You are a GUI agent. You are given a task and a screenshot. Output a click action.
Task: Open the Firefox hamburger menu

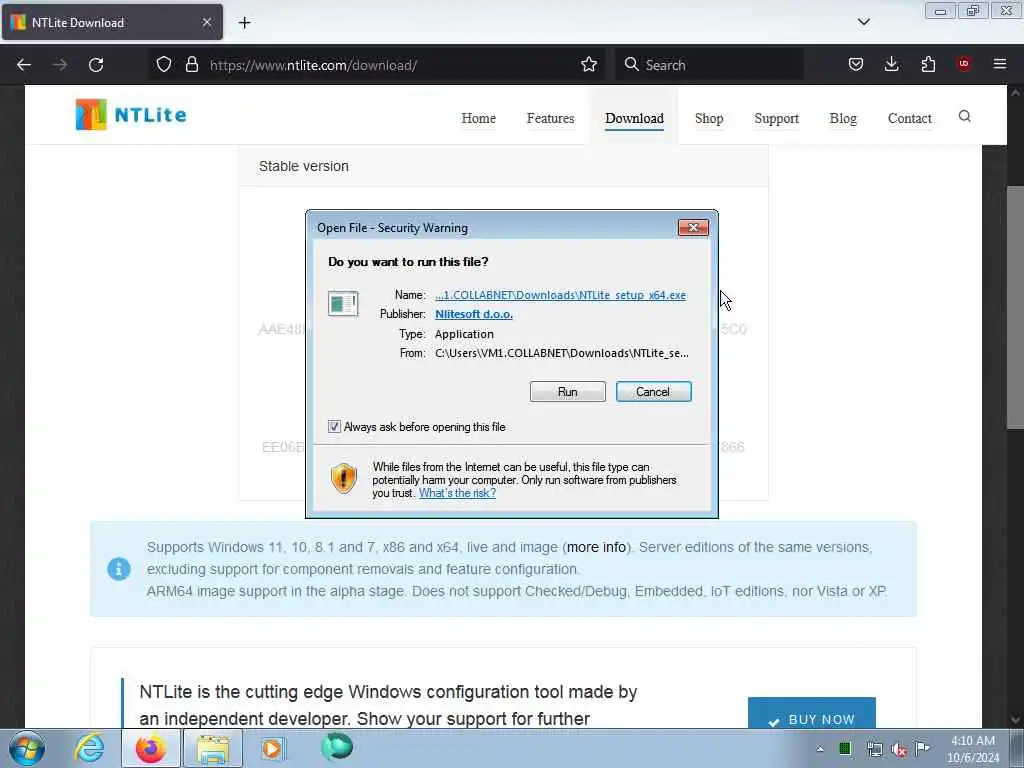pos(999,64)
